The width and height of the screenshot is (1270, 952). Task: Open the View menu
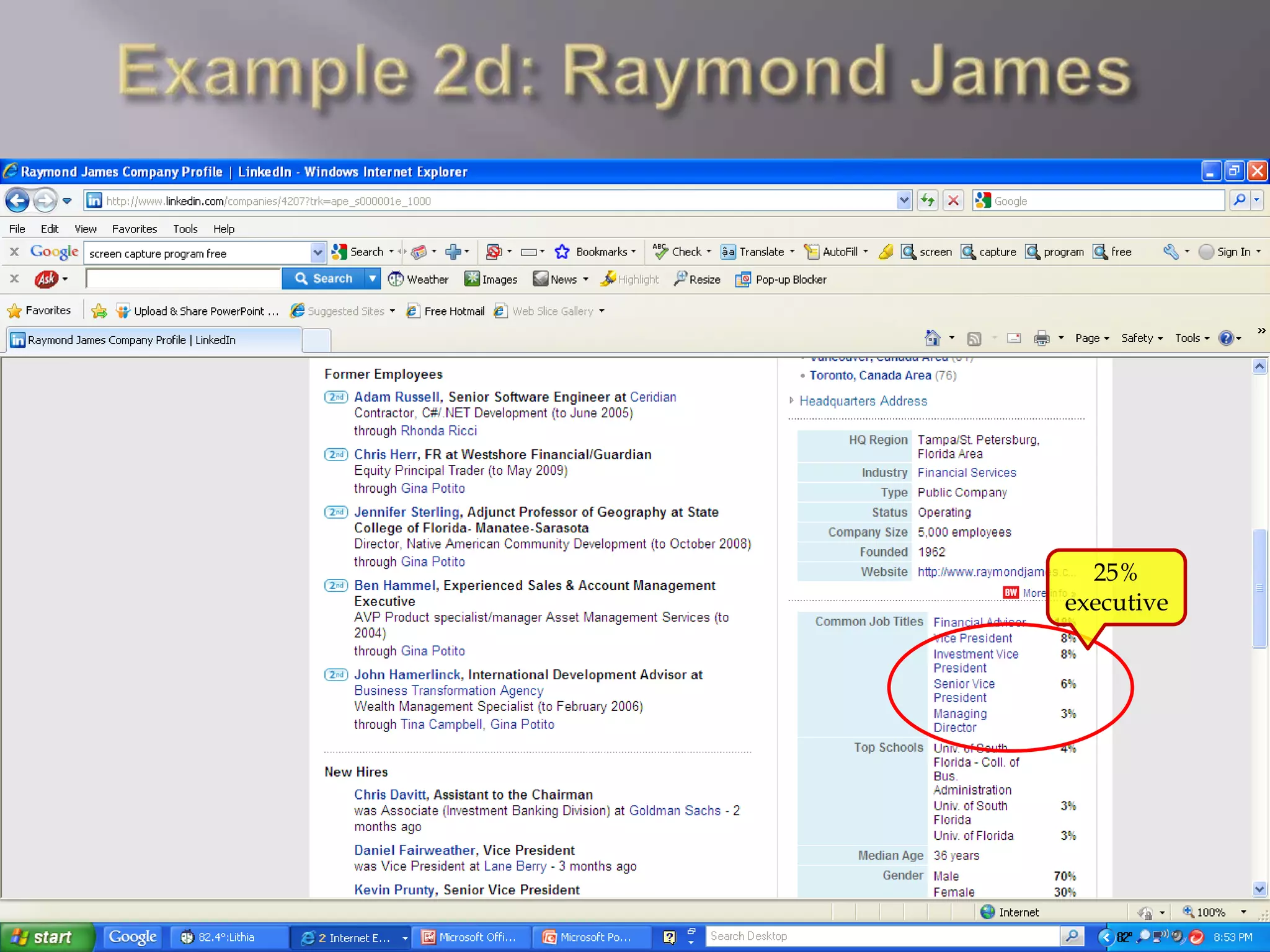[86, 229]
